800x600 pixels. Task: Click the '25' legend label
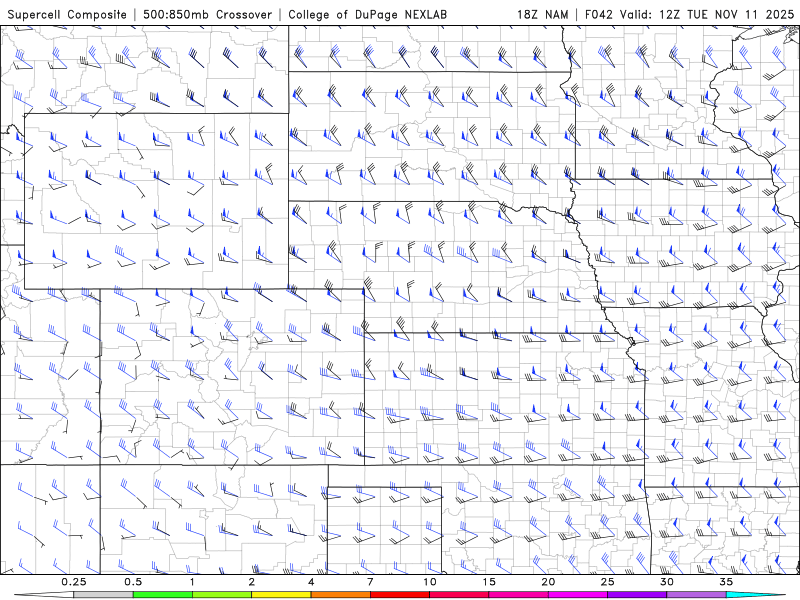(608, 582)
